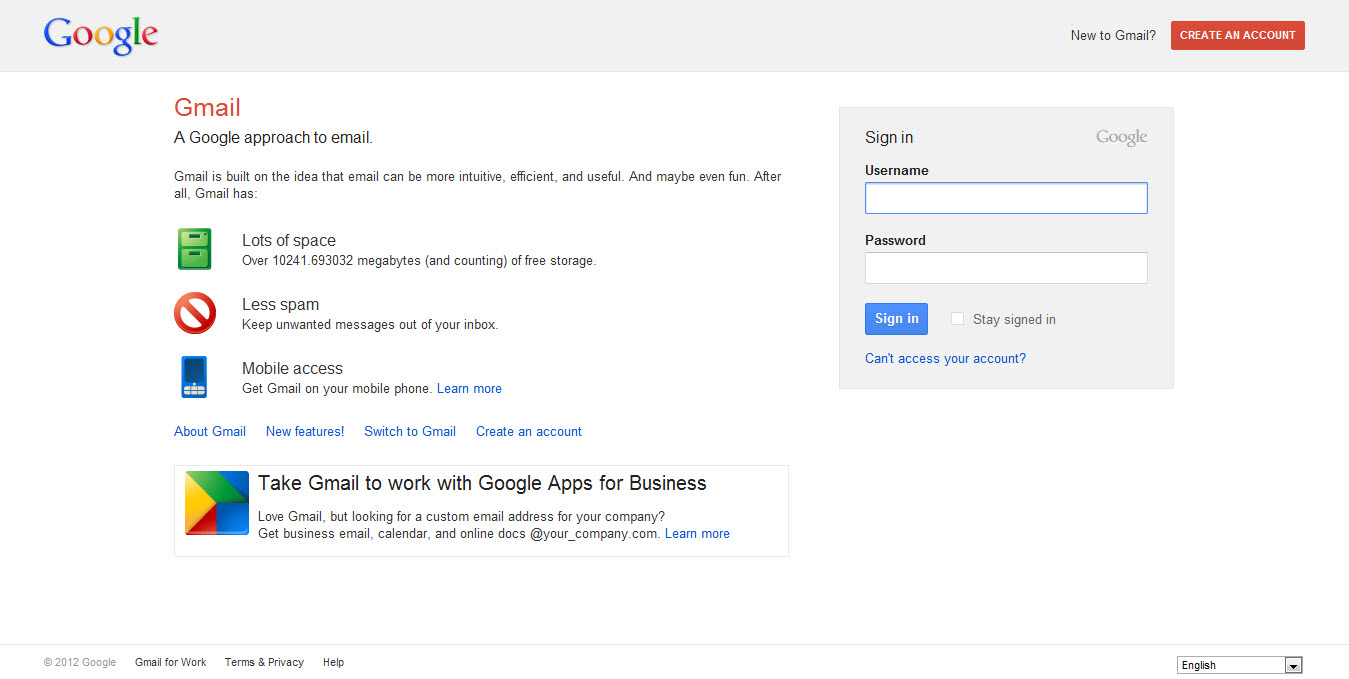
Task: Open Terms & Privacy footer link
Action: (264, 662)
